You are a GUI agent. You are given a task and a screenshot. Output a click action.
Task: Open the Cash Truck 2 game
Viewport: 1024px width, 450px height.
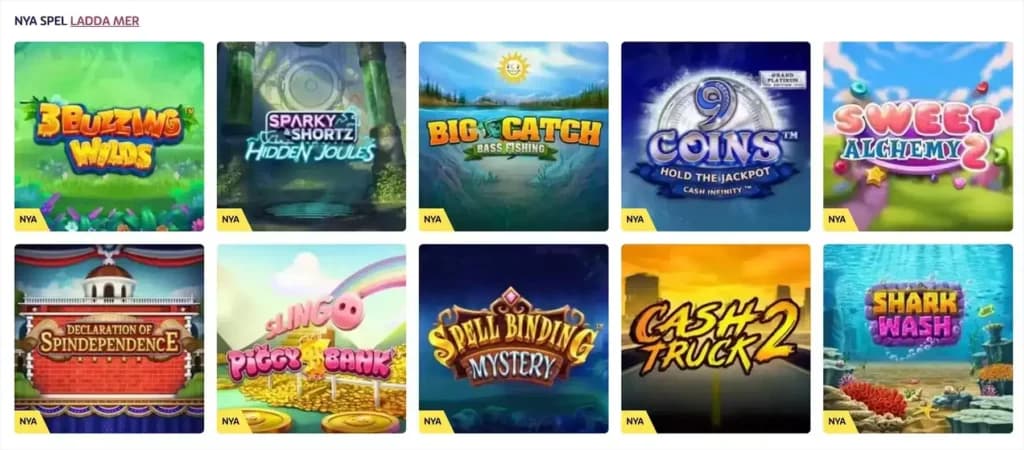coord(716,339)
